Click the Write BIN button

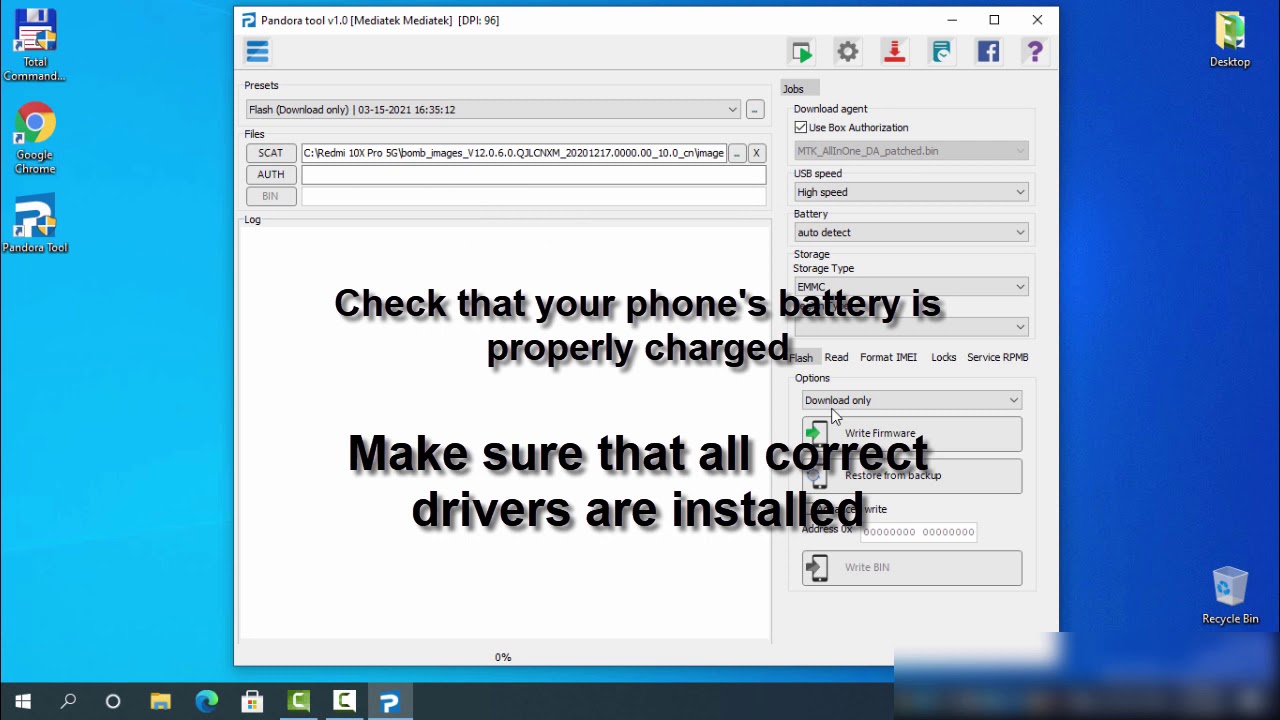(x=912, y=568)
